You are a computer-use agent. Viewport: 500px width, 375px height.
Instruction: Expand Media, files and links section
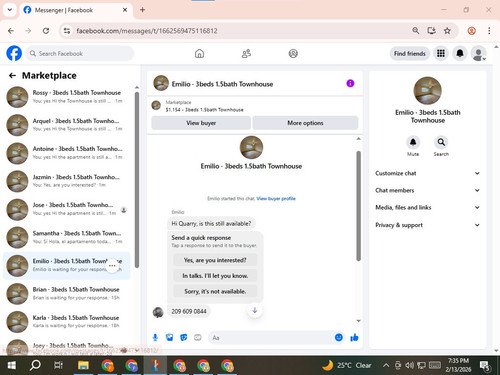pos(428,207)
